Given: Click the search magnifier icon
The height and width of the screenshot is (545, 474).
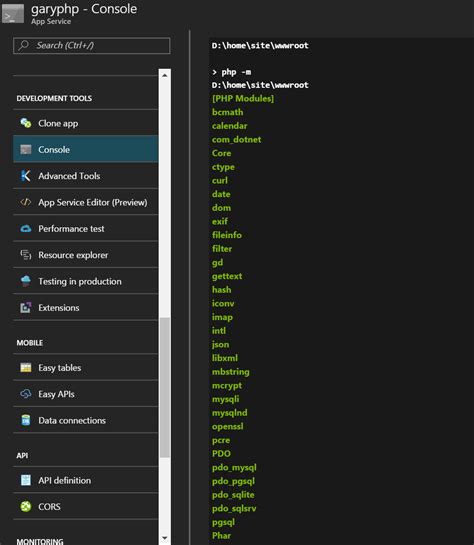Looking at the screenshot, I should (24, 45).
